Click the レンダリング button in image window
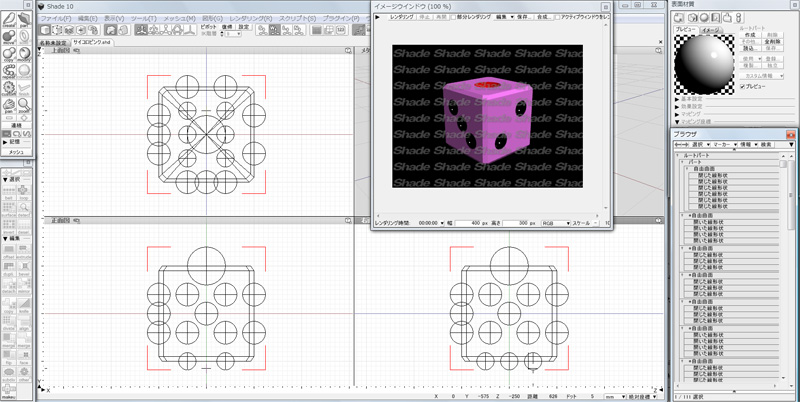The width and height of the screenshot is (800, 402). [x=402, y=17]
